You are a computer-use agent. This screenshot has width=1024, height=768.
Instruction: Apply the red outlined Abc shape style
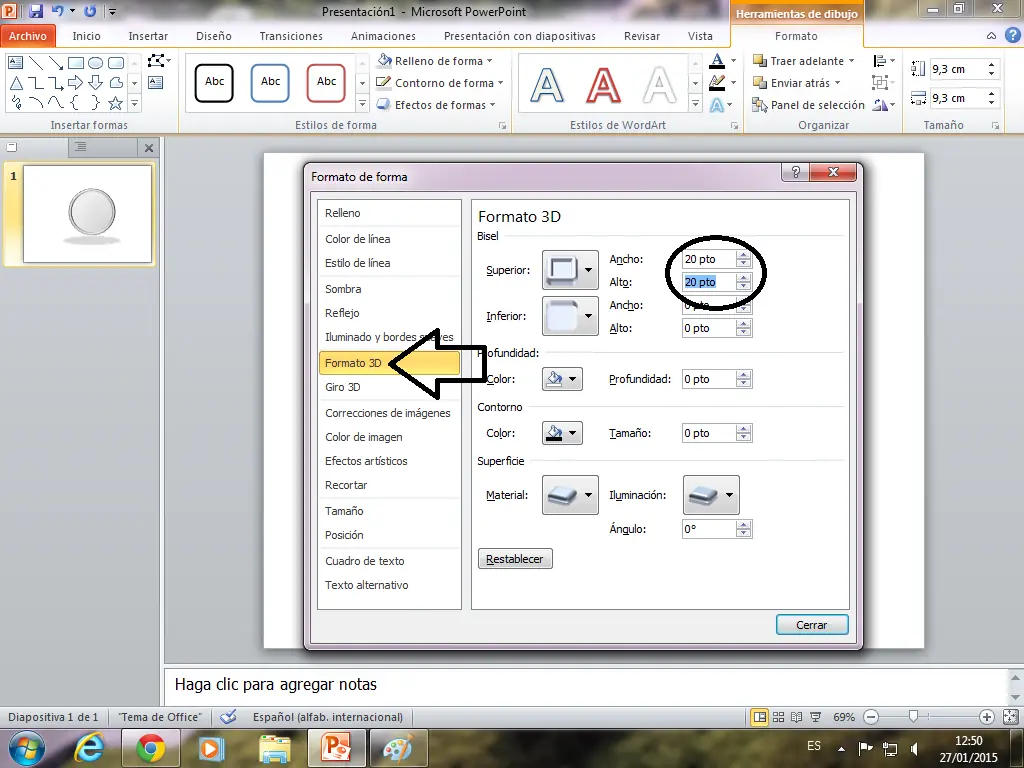click(x=327, y=83)
